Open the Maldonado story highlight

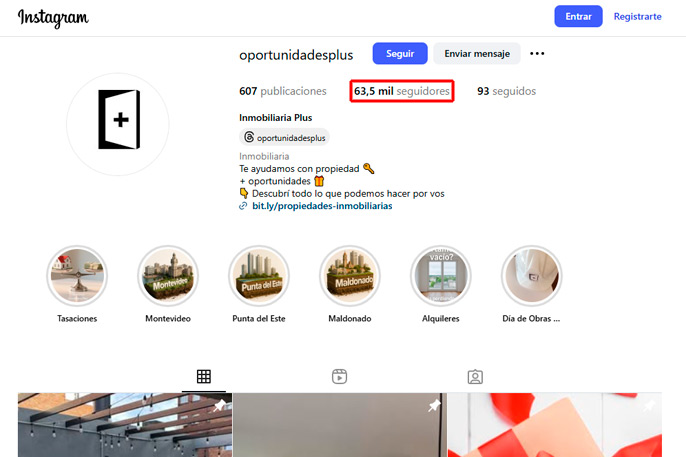click(x=350, y=276)
